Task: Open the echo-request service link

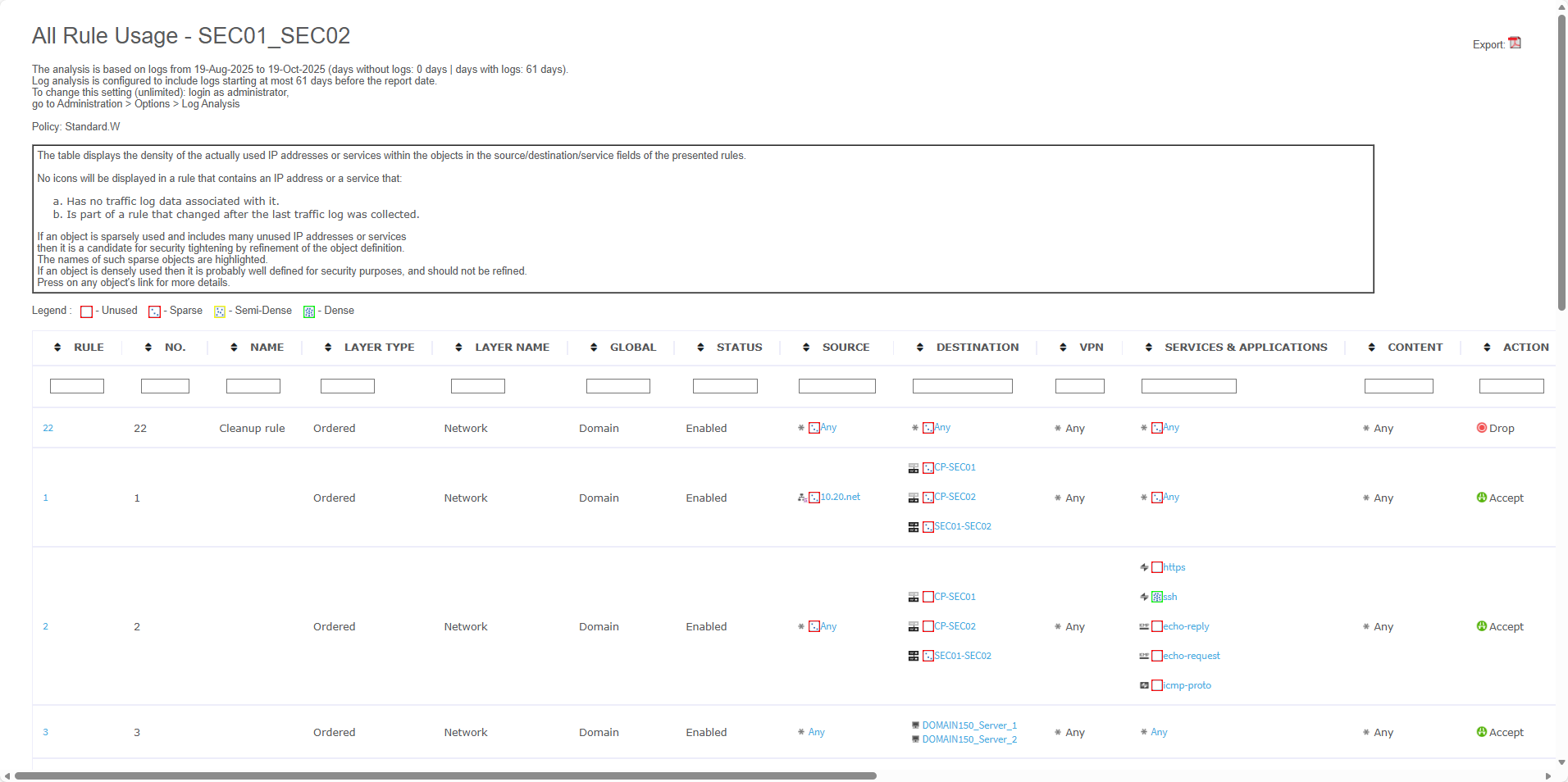Action: [x=1191, y=656]
